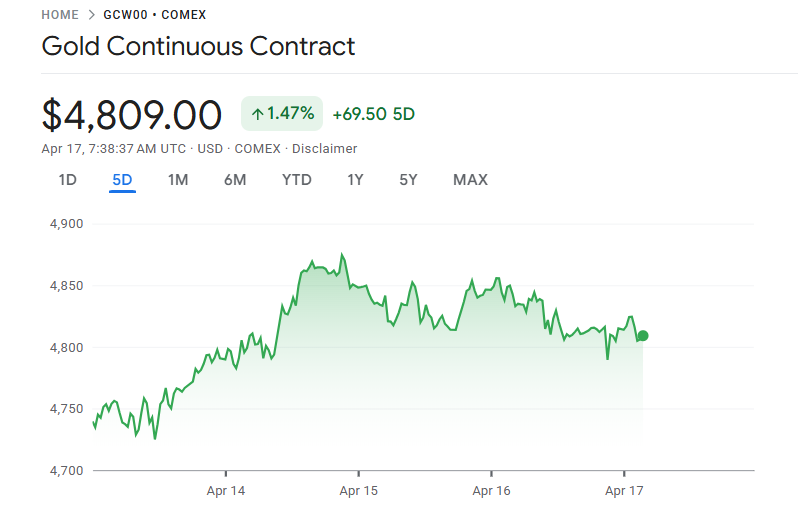This screenshot has width=798, height=520.
Task: Show the YTD chart range
Action: click(297, 180)
